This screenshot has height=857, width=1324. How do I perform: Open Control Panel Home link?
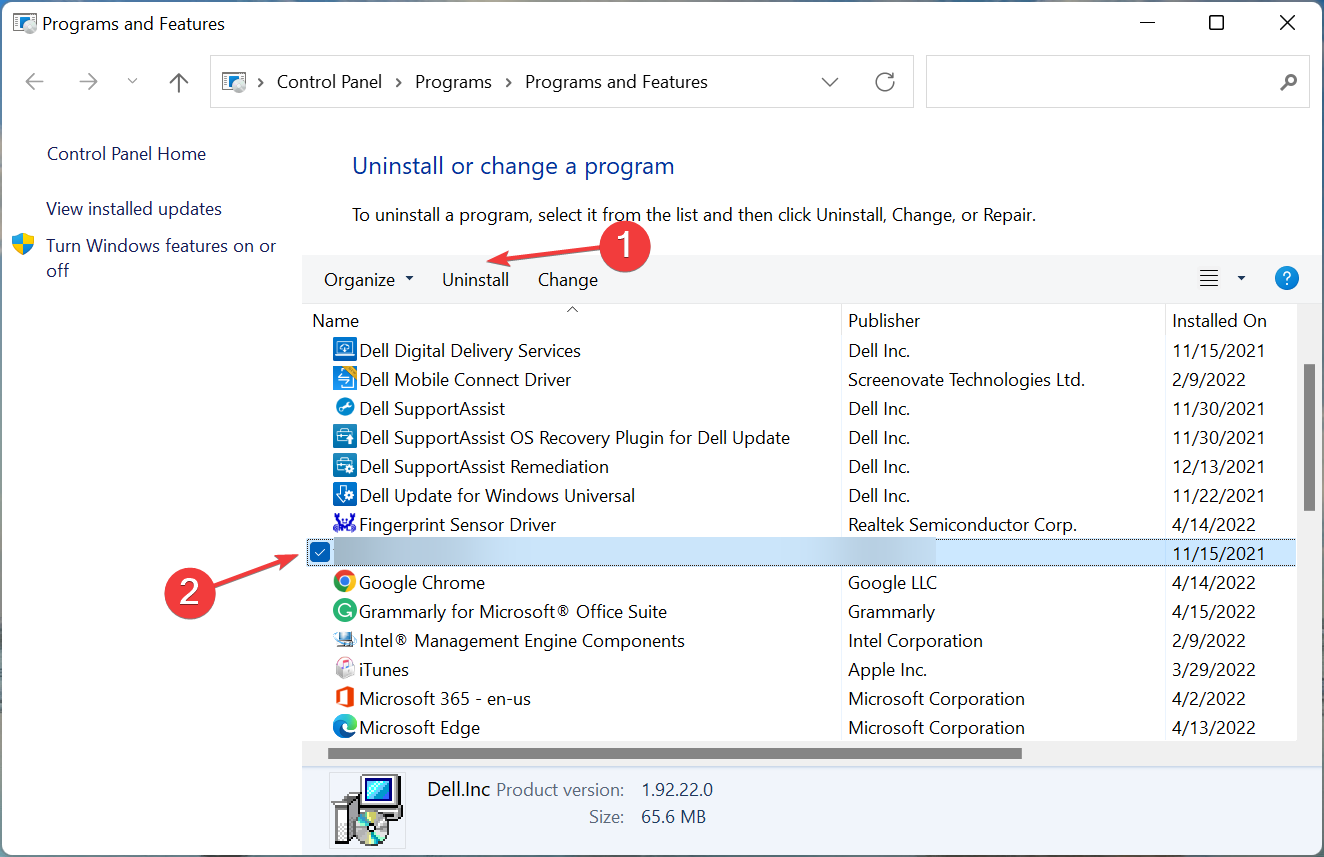point(126,154)
